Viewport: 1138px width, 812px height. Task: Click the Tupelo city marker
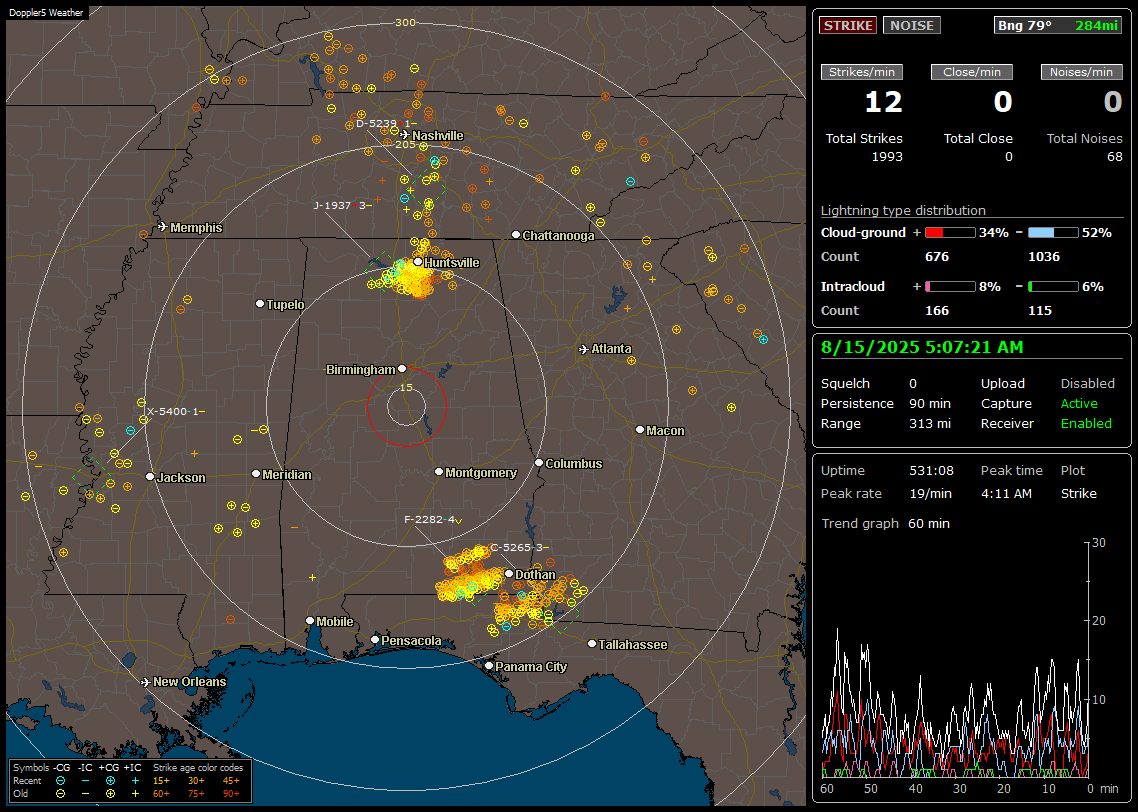(x=260, y=303)
